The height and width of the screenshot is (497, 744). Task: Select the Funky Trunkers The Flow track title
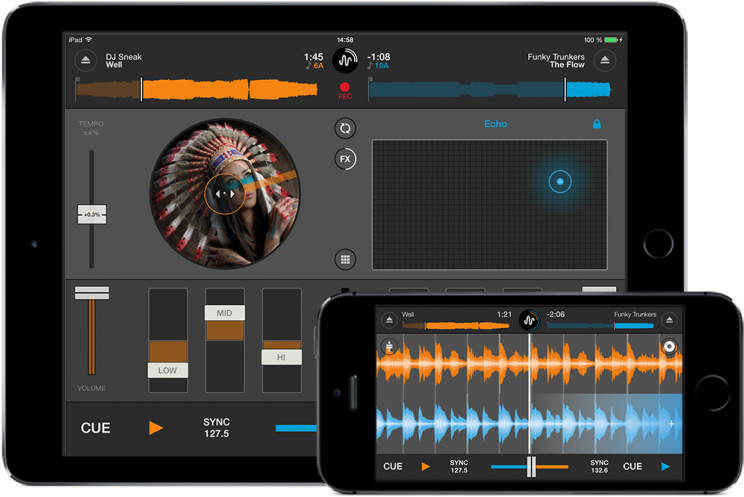[x=556, y=60]
